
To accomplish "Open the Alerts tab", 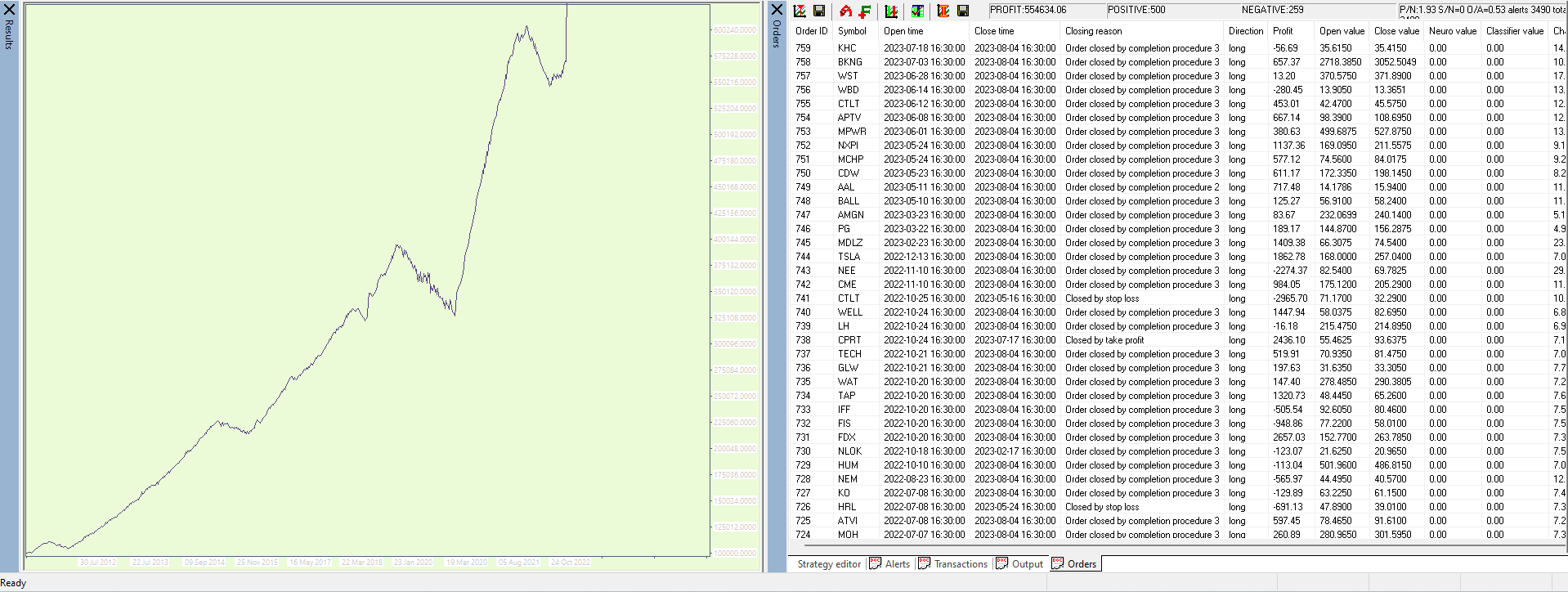I will tap(889, 564).
